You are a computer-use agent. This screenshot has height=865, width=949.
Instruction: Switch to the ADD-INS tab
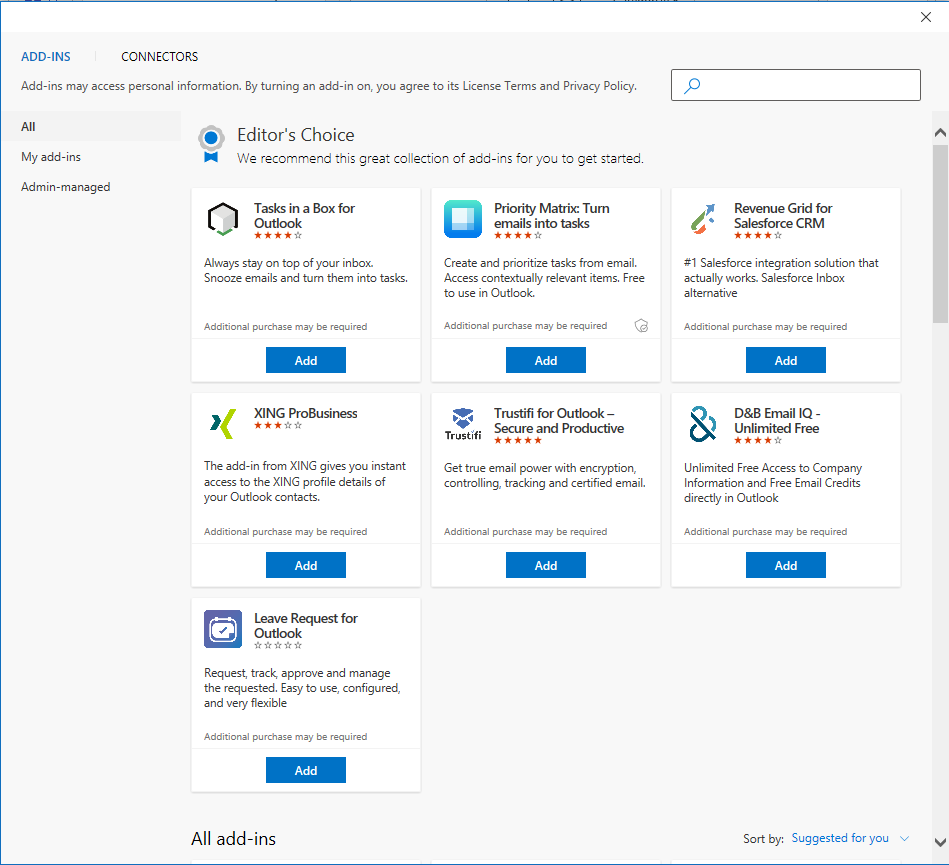click(x=46, y=57)
